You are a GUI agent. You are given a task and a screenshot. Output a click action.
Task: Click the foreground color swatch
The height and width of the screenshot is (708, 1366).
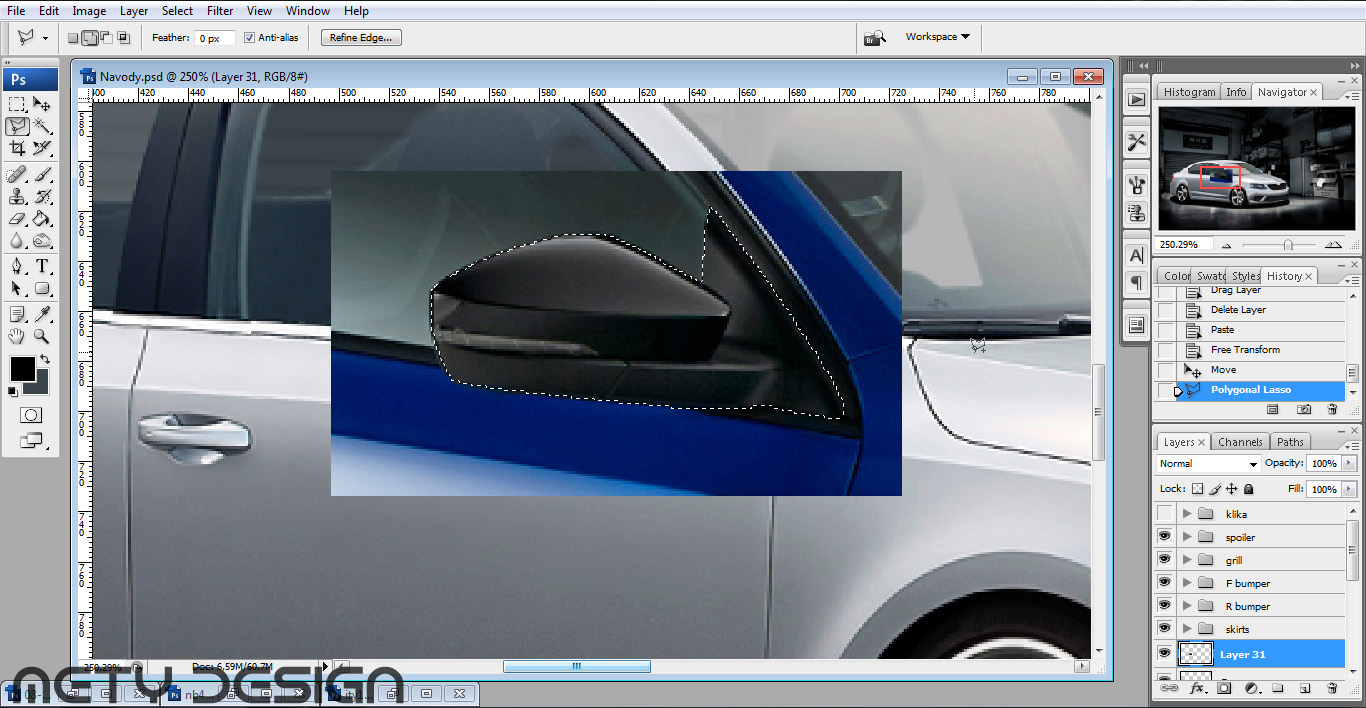click(22, 369)
